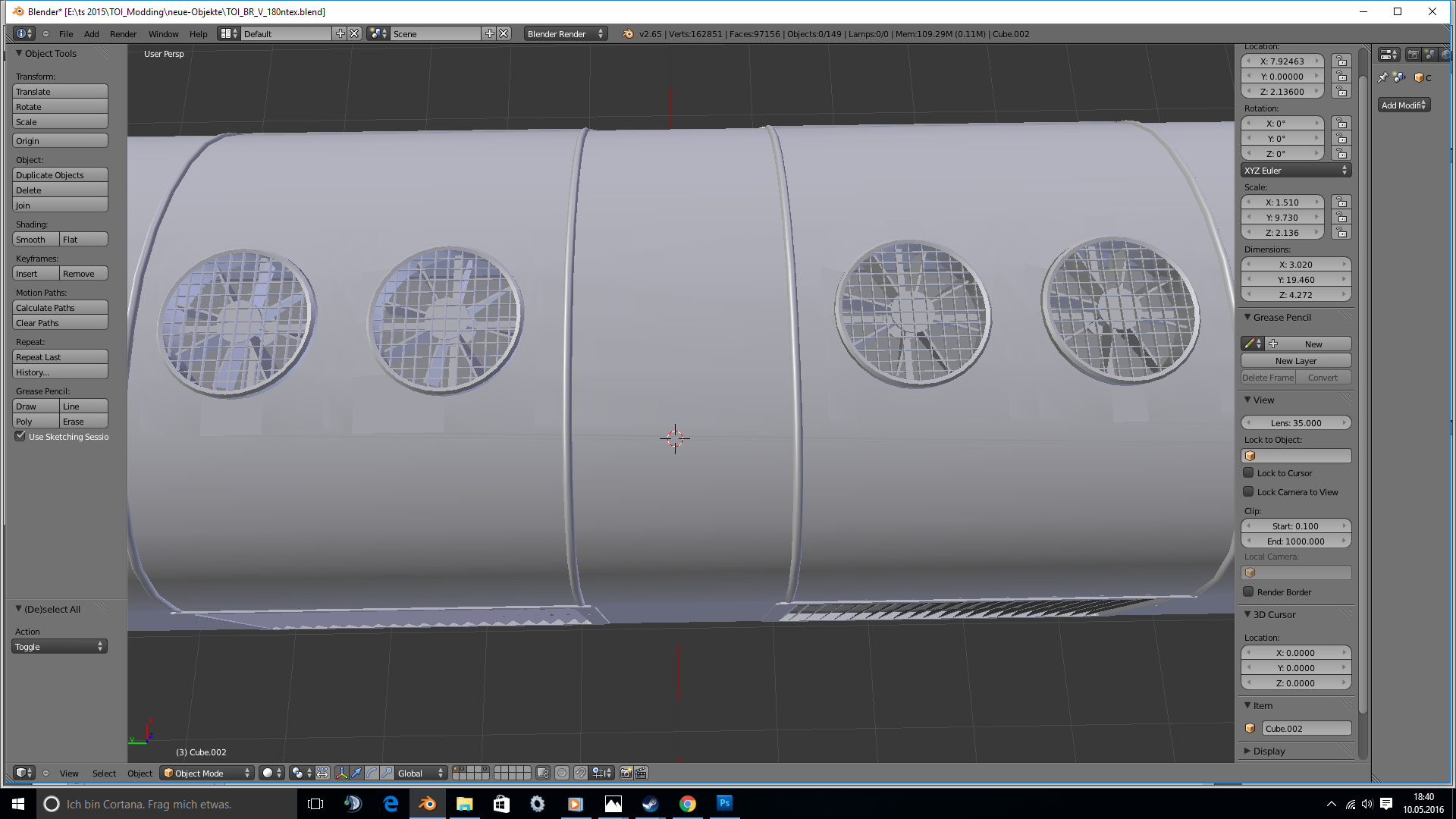This screenshot has width=1456, height=819.
Task: Uncheck Use Sketching Sessions checkbox
Action: click(x=20, y=436)
